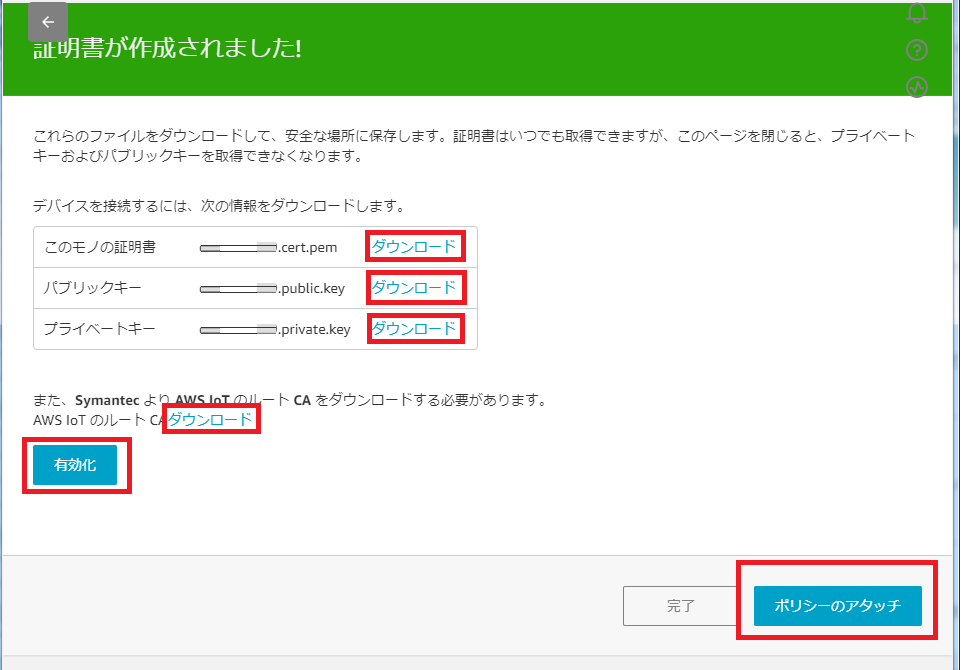Click the back arrow icon
Screen dimensions: 964x670
coord(47,22)
